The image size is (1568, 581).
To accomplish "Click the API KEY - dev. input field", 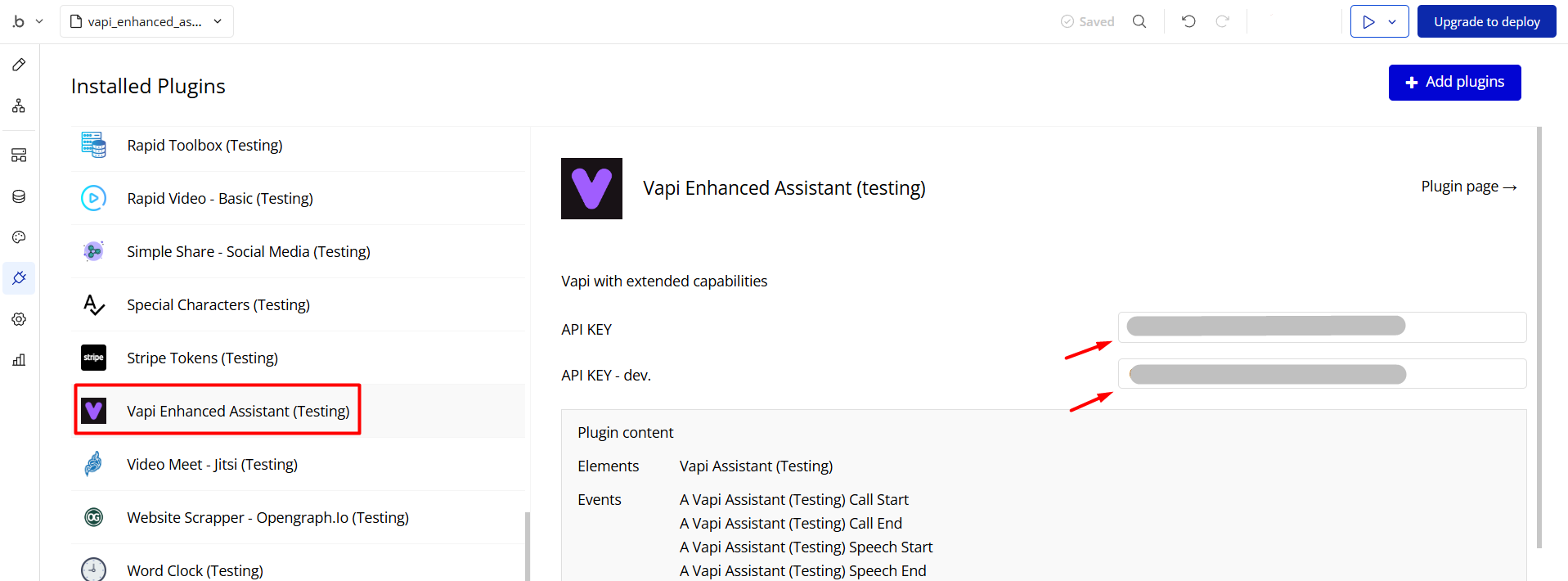I will (x=1322, y=375).
